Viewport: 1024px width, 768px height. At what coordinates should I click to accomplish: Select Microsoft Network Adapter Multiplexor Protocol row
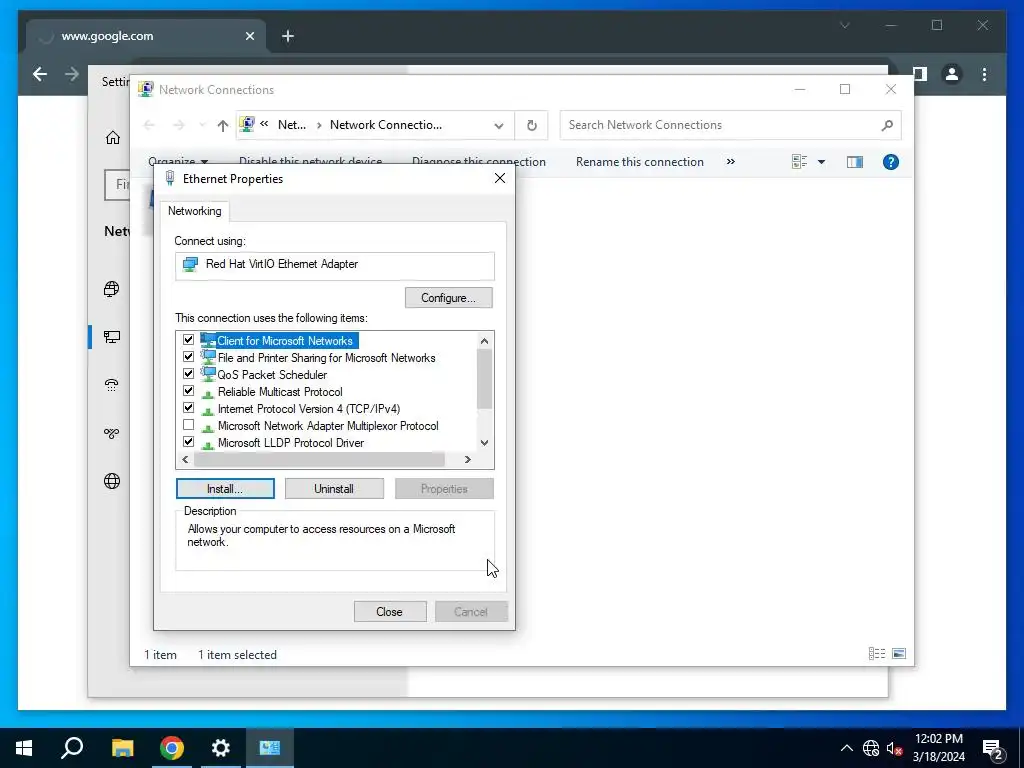[x=328, y=426]
